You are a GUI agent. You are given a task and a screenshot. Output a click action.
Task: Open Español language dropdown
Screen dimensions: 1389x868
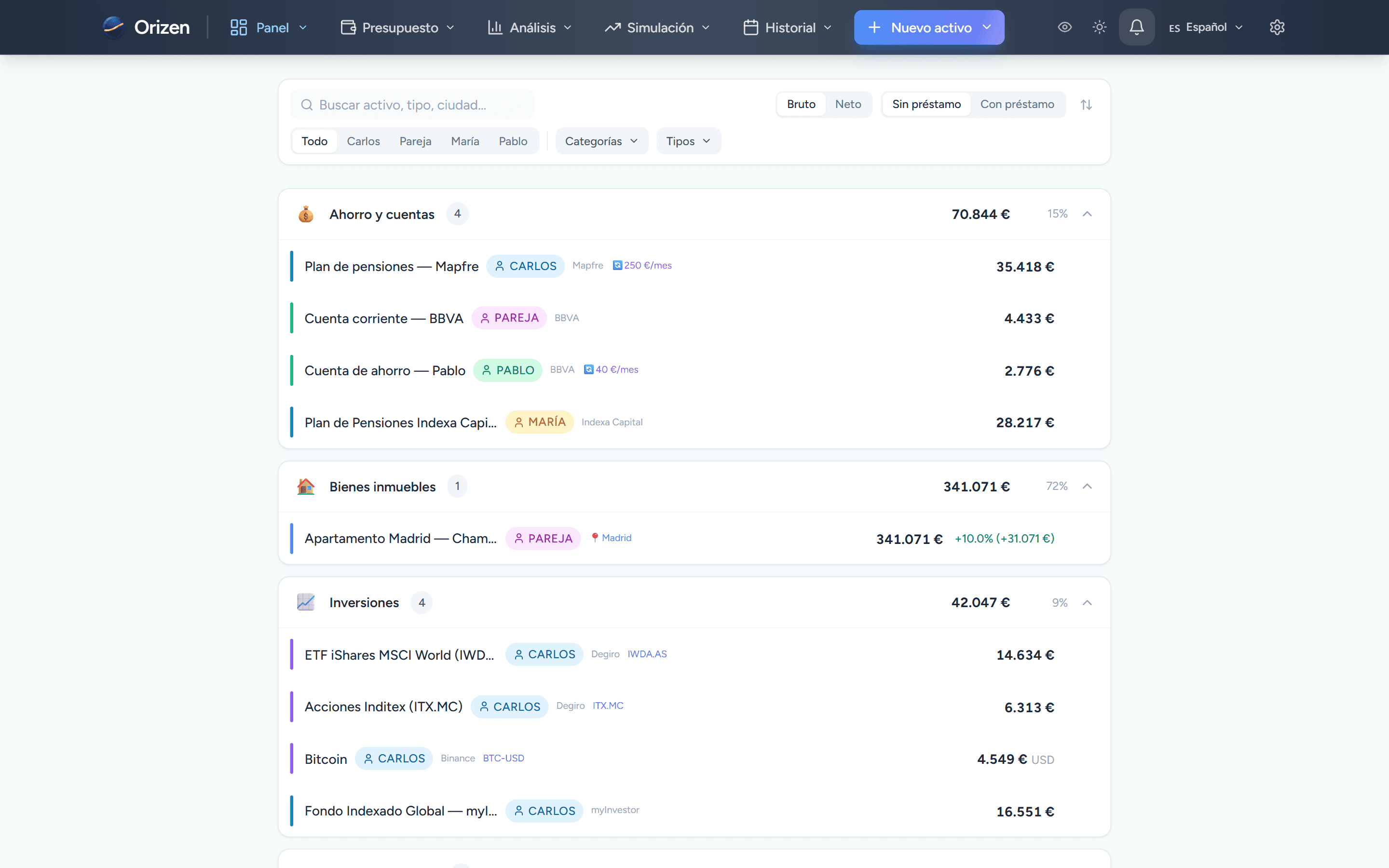pyautogui.click(x=1205, y=27)
